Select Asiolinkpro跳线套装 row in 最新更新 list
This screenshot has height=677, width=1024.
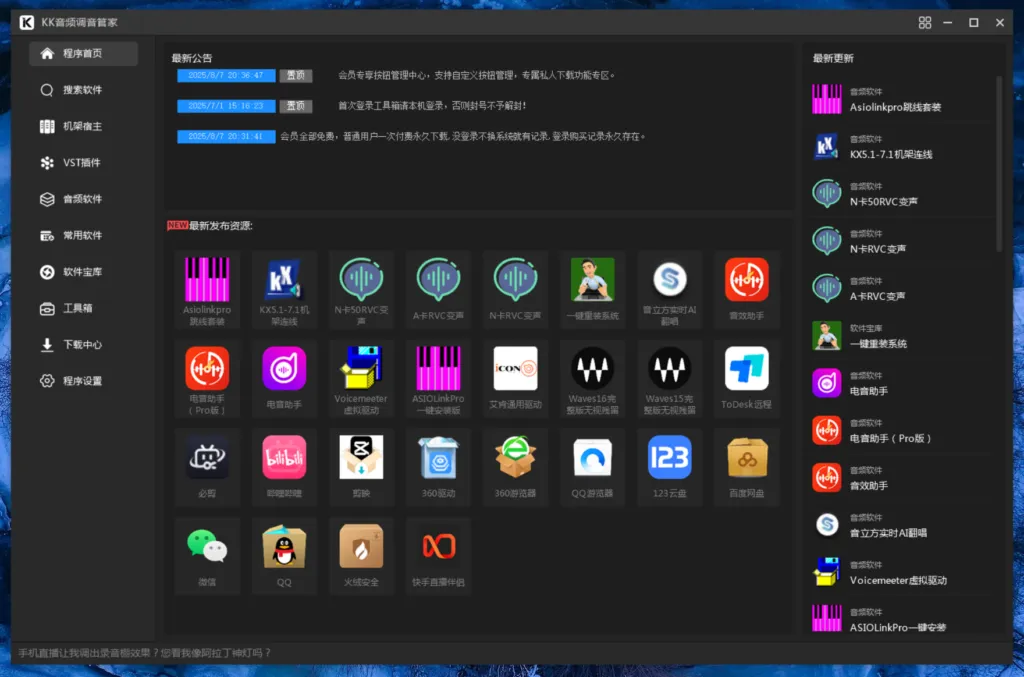click(x=902, y=99)
